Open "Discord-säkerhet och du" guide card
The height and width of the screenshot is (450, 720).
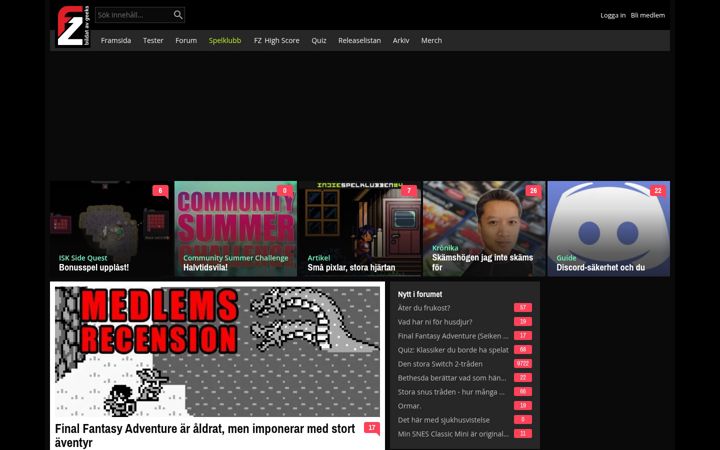pos(608,229)
